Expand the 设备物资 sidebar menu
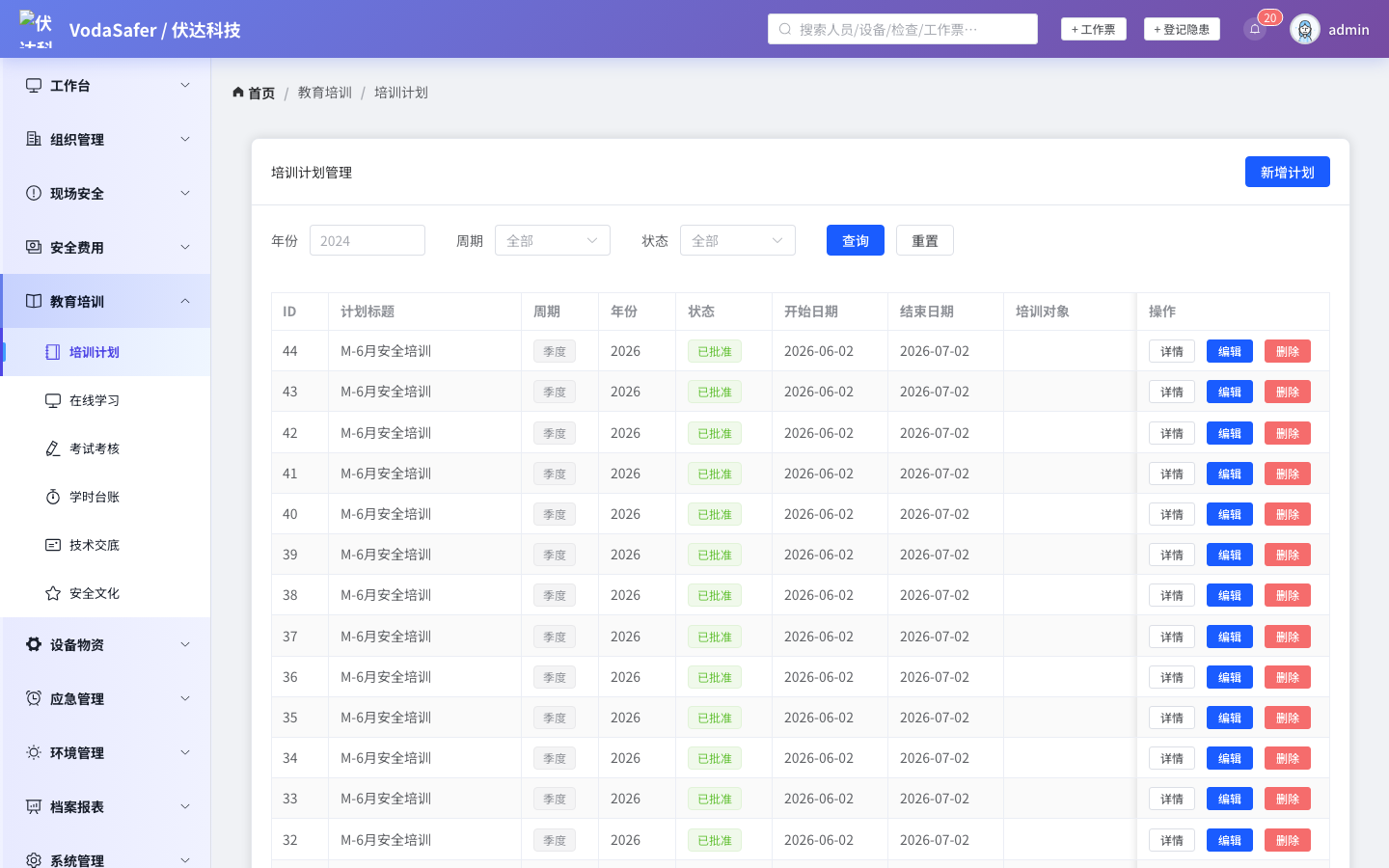 click(106, 644)
